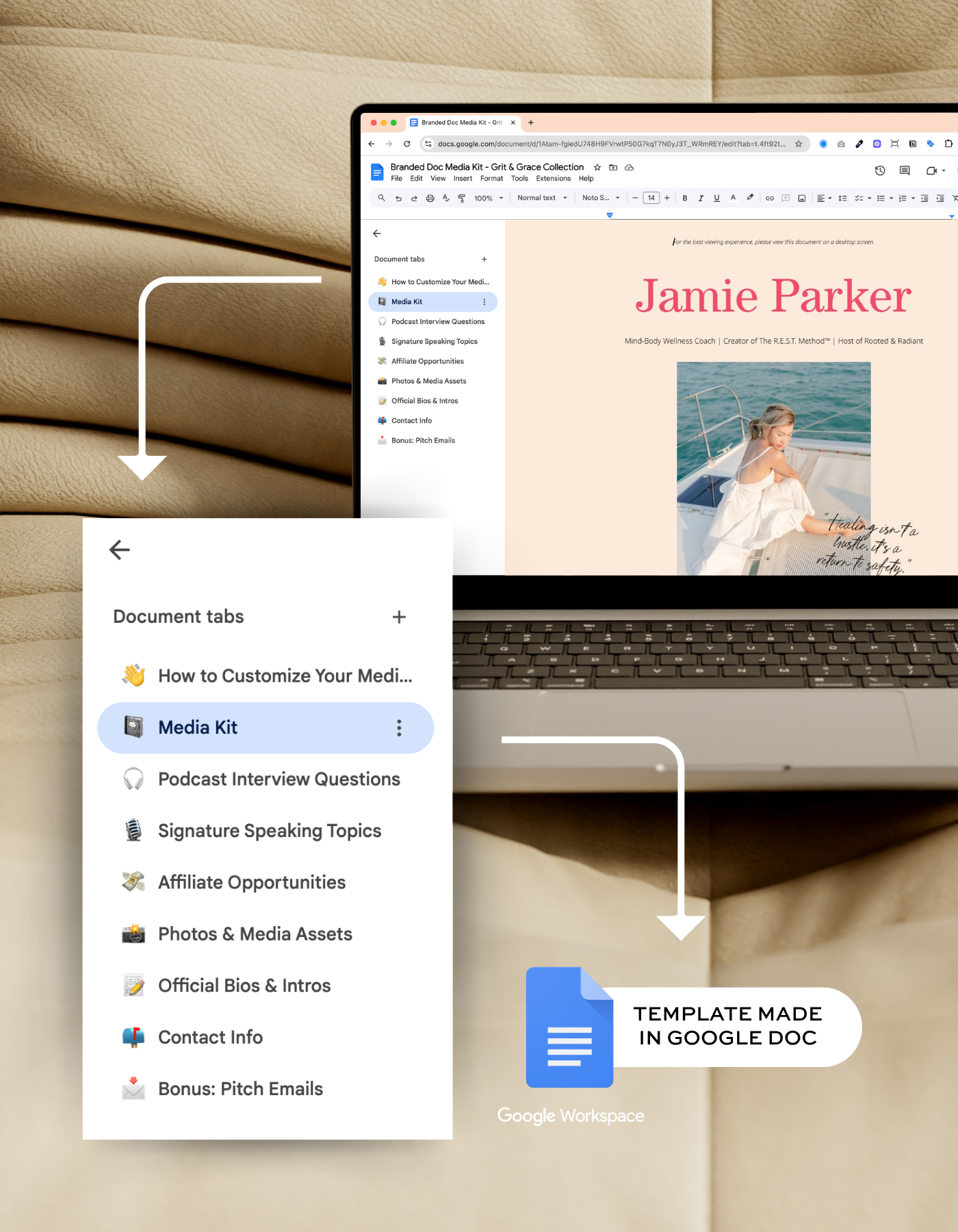
Task: Open the Noto S... font dropdown
Action: 601,198
